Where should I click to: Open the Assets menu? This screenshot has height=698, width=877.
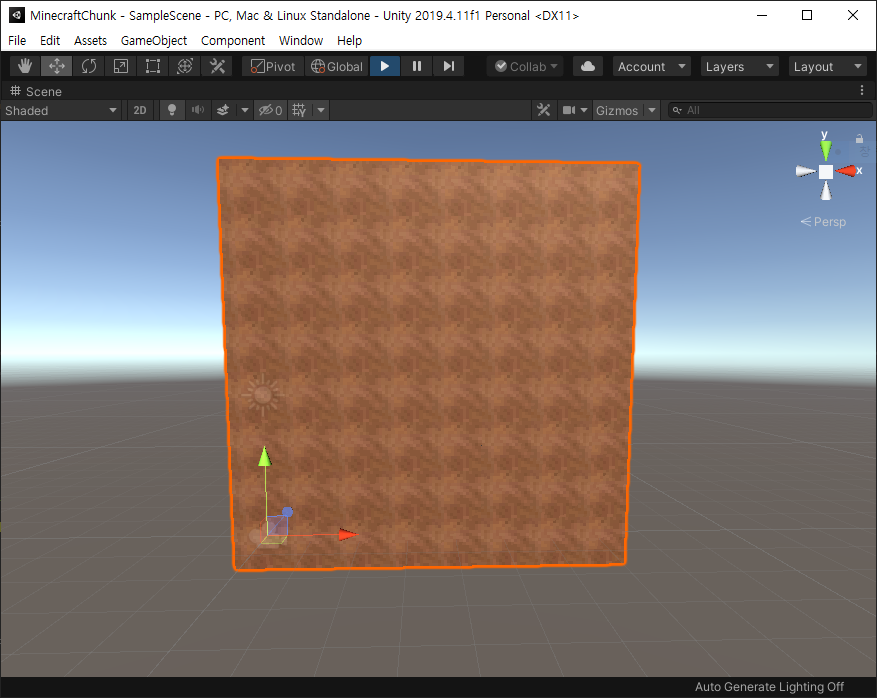coord(90,40)
